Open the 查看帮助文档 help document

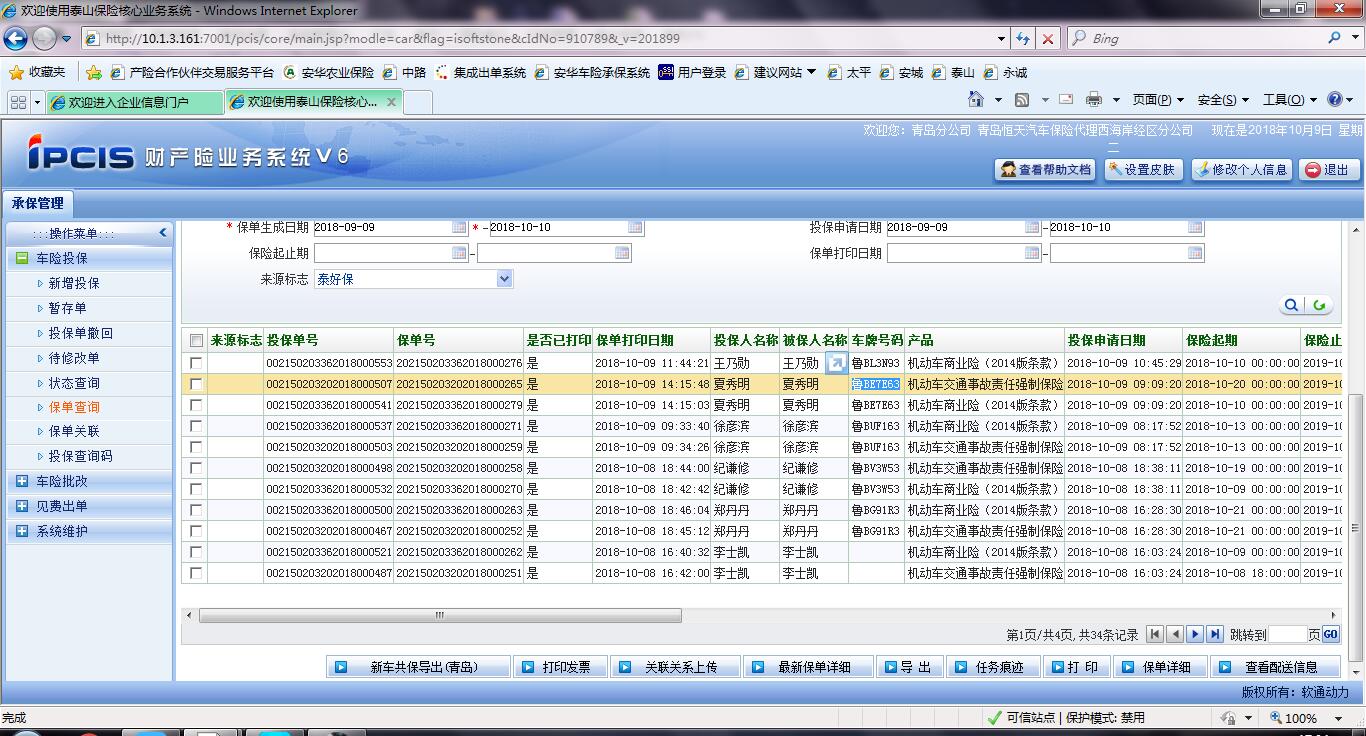1045,170
